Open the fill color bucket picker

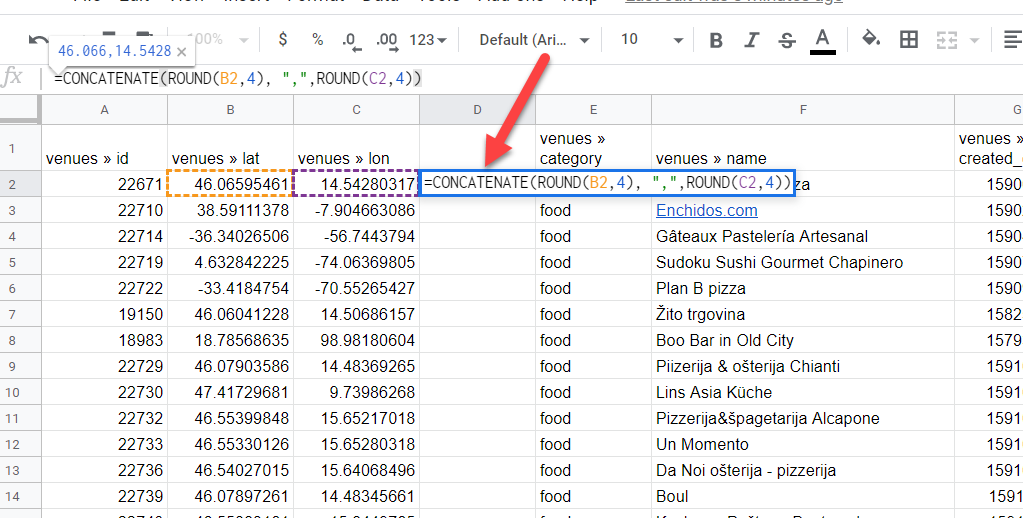point(871,39)
